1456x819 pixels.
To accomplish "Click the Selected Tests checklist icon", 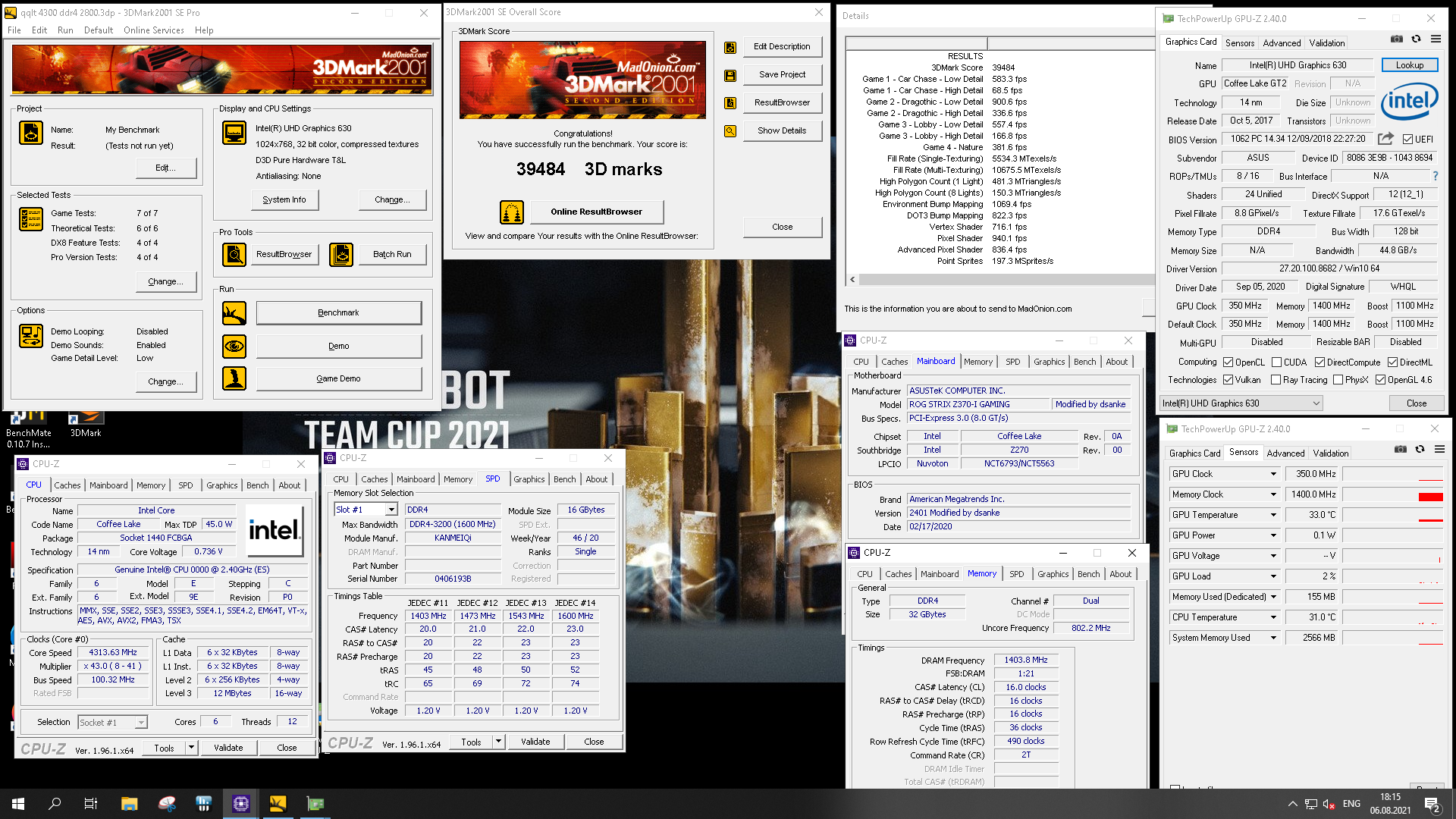I will (x=31, y=219).
